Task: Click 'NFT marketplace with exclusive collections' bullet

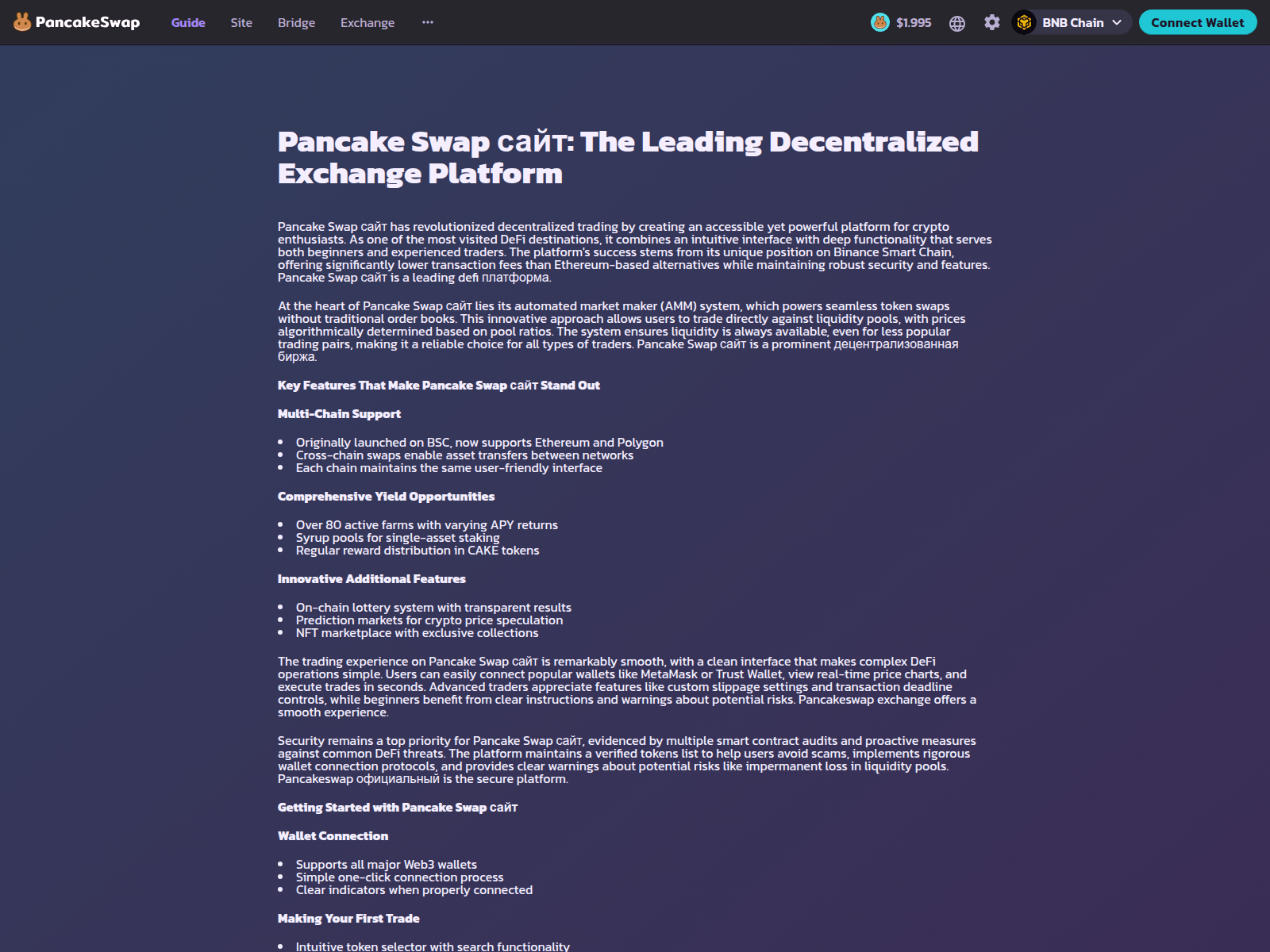Action: (417, 633)
